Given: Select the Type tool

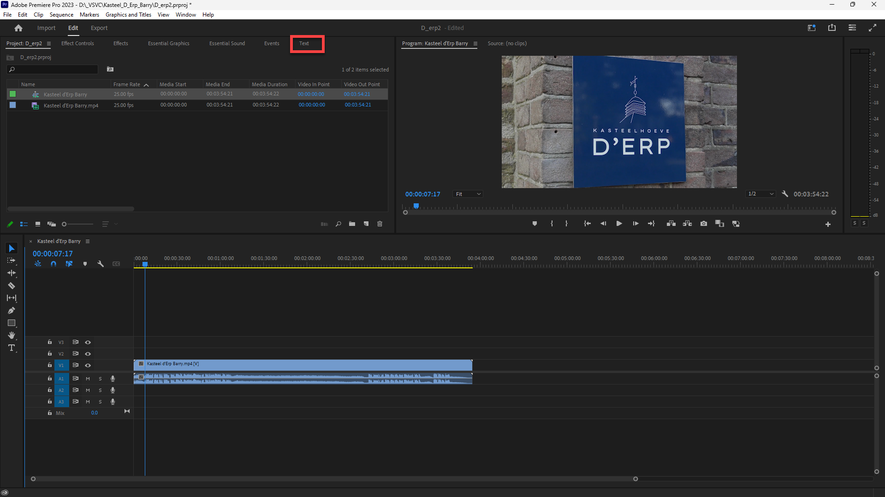Looking at the screenshot, I should tap(11, 348).
